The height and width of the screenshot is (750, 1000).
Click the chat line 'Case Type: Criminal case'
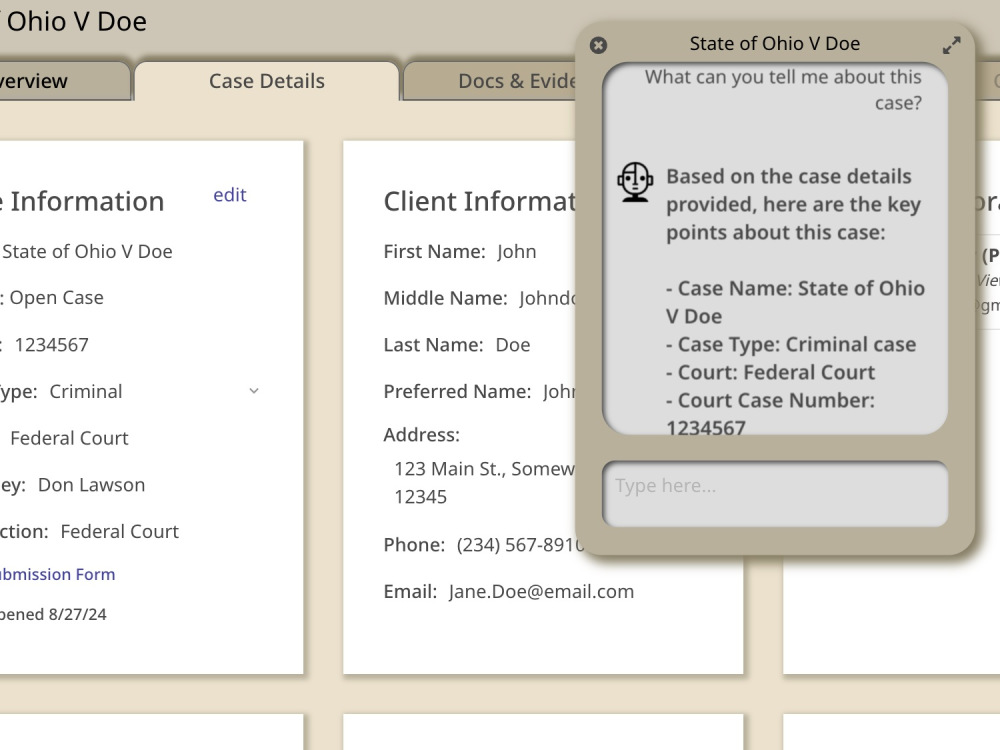point(791,344)
